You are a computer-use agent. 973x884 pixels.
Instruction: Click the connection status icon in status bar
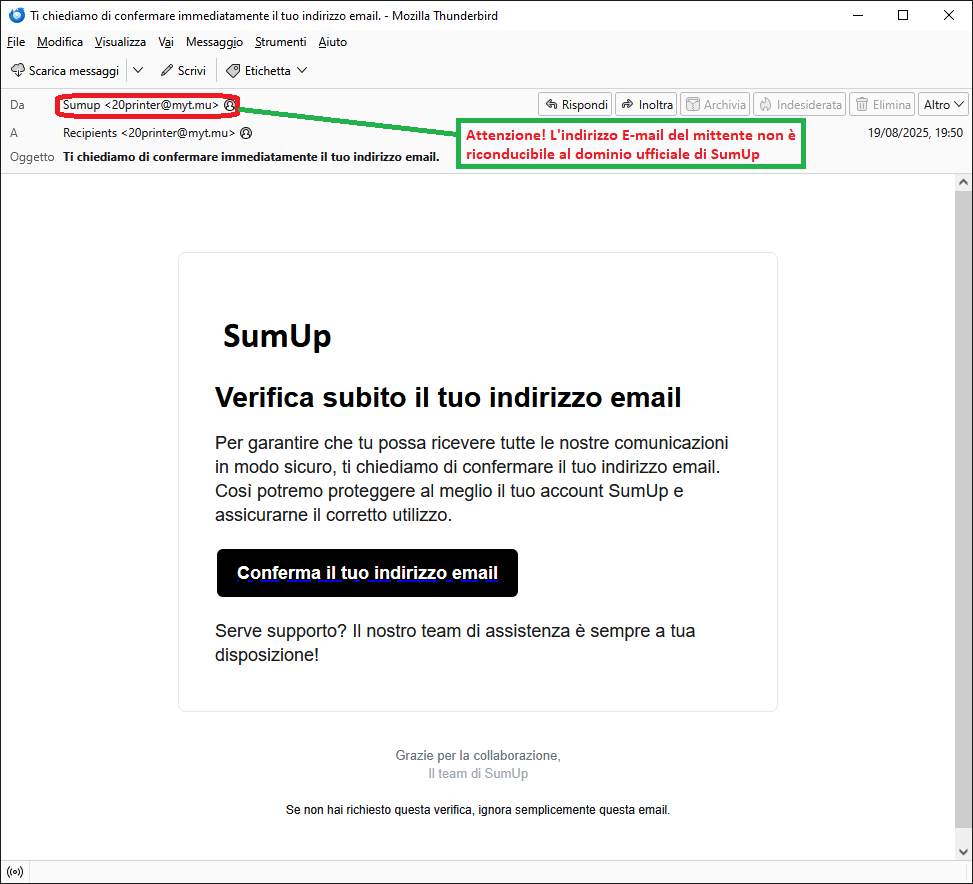click(x=16, y=872)
